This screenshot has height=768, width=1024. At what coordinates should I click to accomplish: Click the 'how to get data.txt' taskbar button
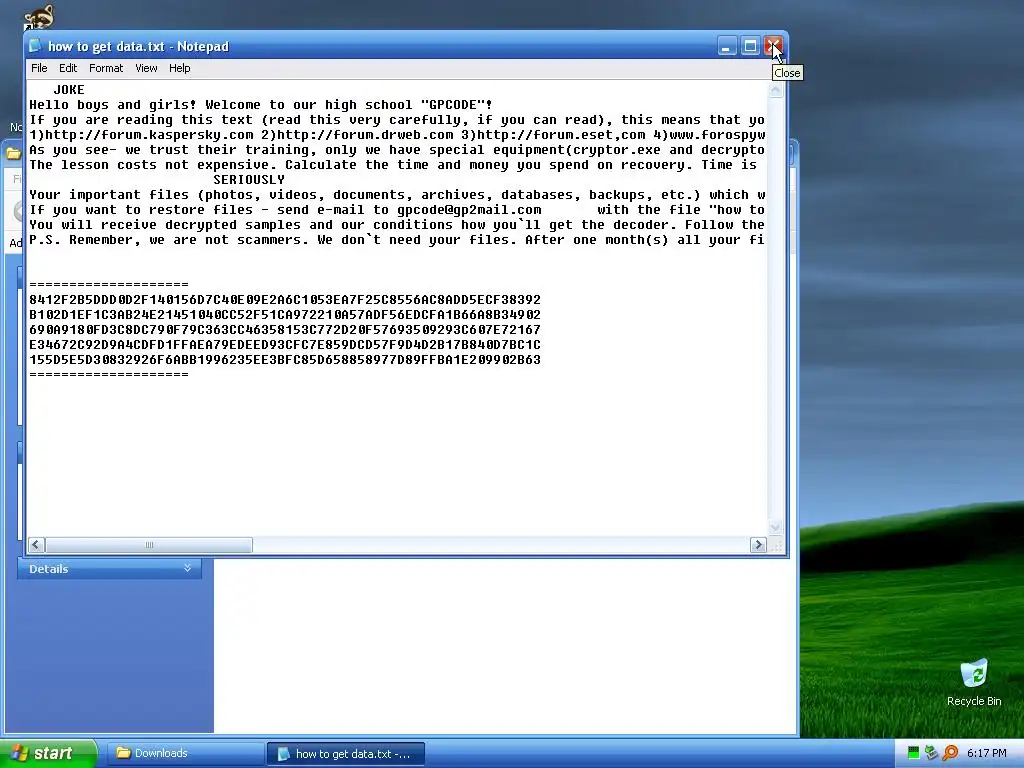[x=346, y=754]
